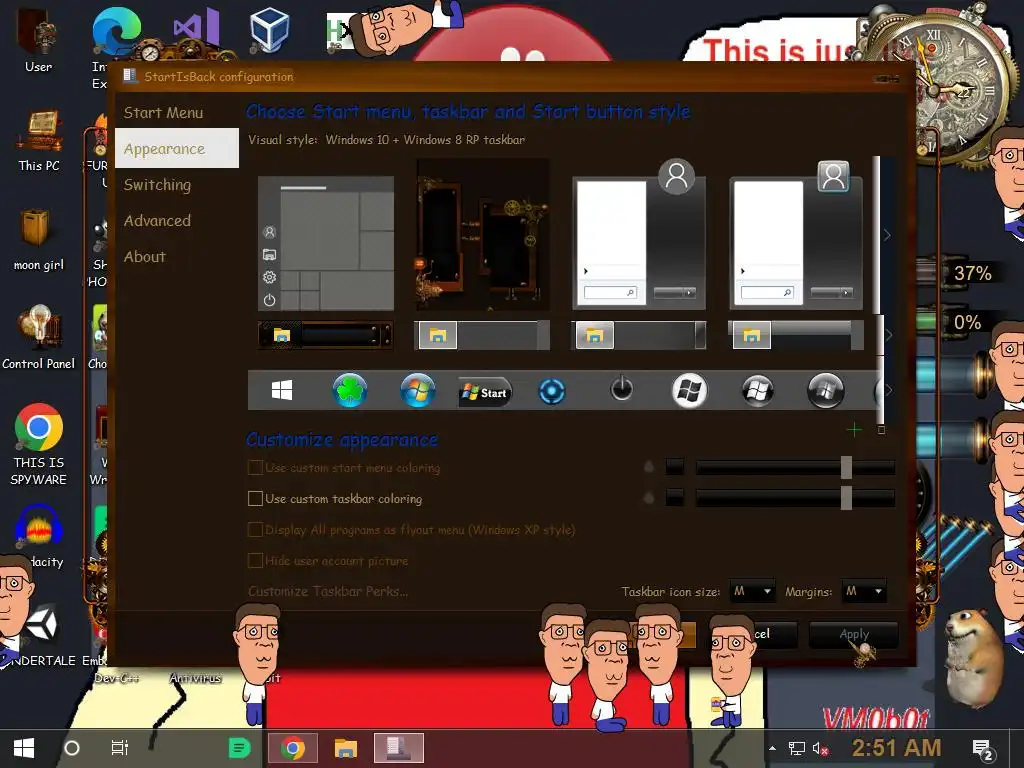The height and width of the screenshot is (768, 1024).
Task: Open Cortana circle on the taskbar
Action: point(72,748)
